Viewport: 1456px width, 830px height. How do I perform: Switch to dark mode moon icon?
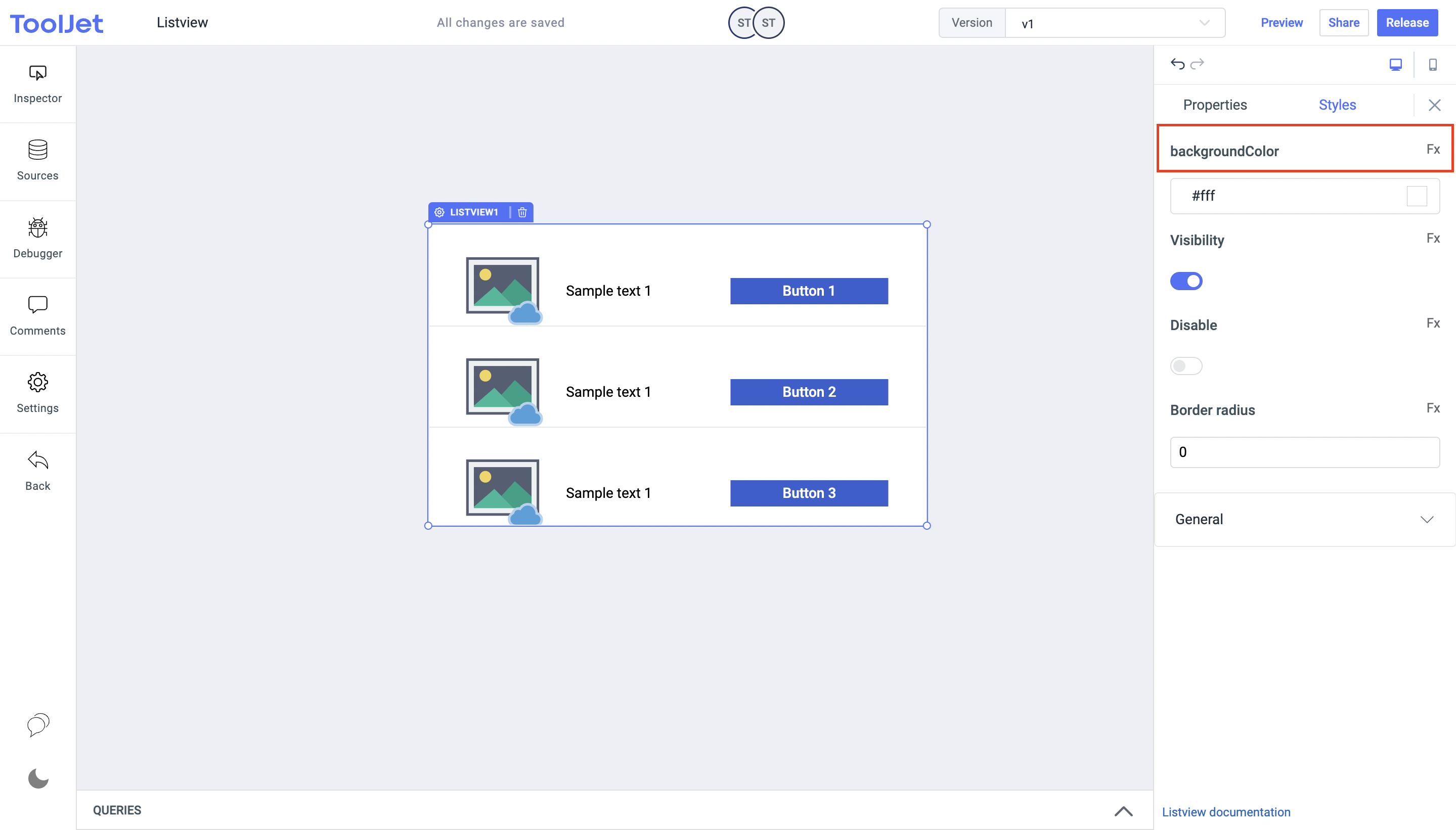point(37,778)
